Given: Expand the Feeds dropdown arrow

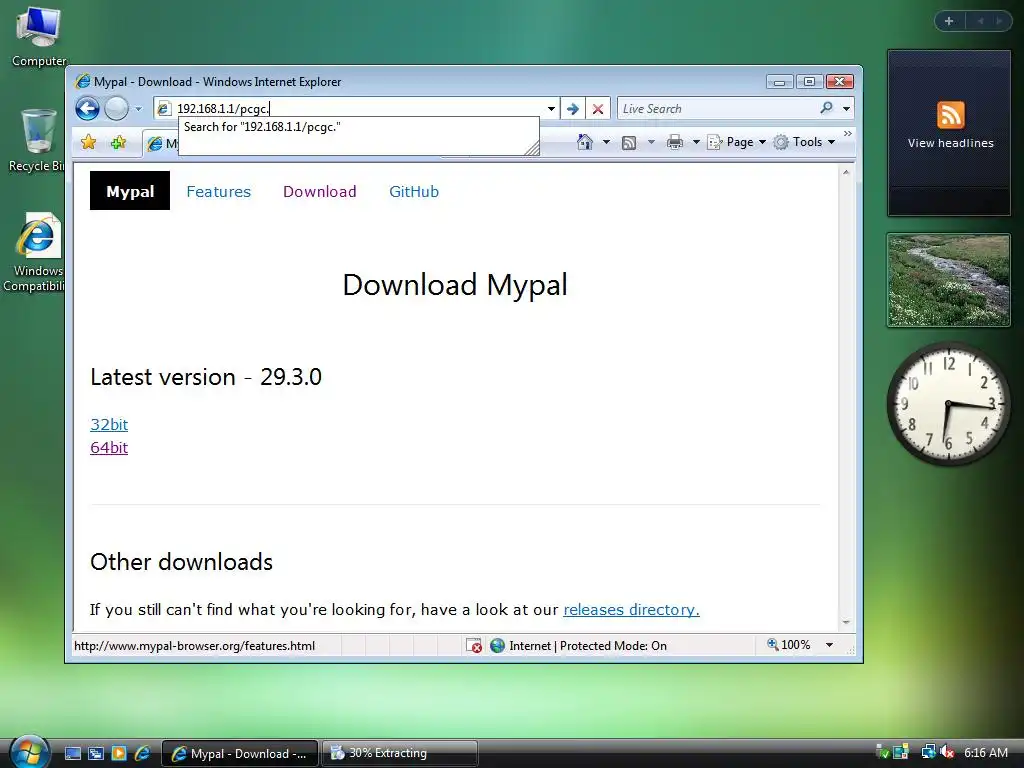Looking at the screenshot, I should pyautogui.click(x=650, y=142).
